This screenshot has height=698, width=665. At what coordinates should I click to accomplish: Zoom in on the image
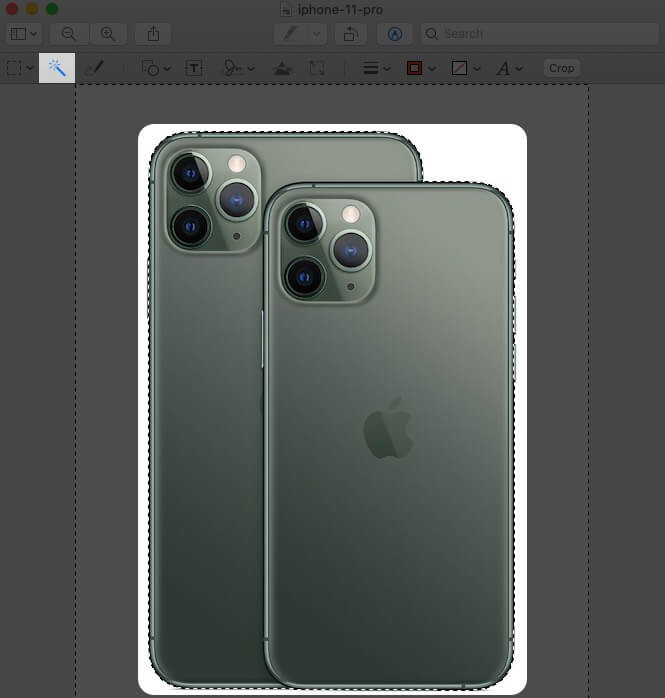point(108,34)
